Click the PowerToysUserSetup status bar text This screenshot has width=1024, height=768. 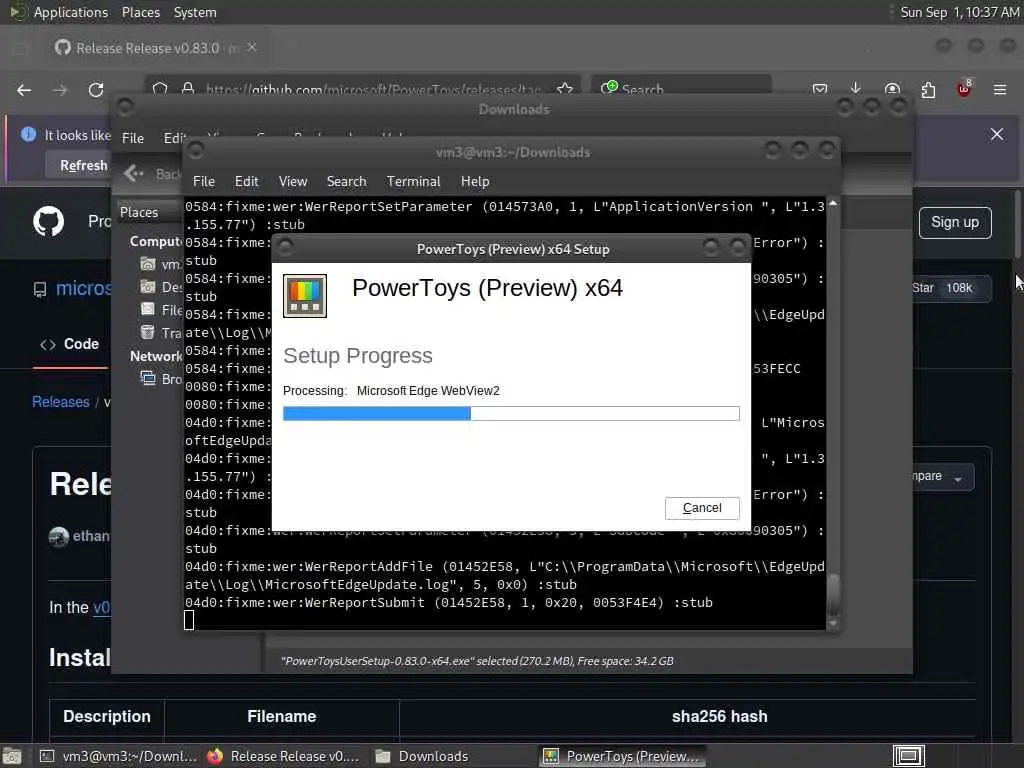(477, 661)
